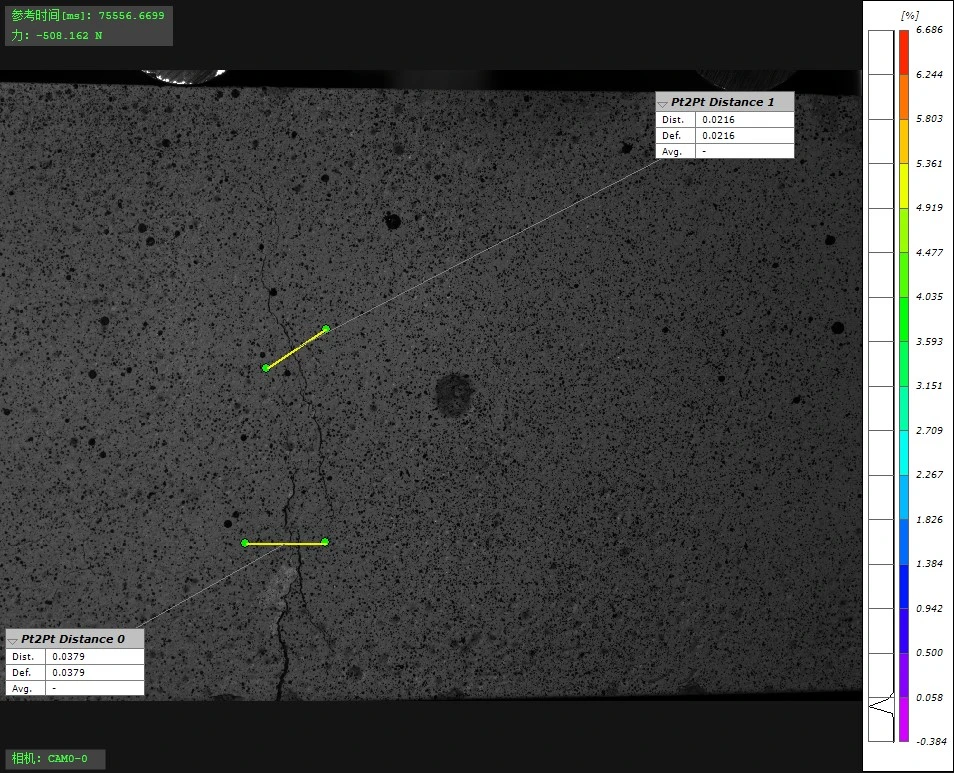Click the yellow segment of the color legend
Screen dimensions: 954x773
(903, 185)
